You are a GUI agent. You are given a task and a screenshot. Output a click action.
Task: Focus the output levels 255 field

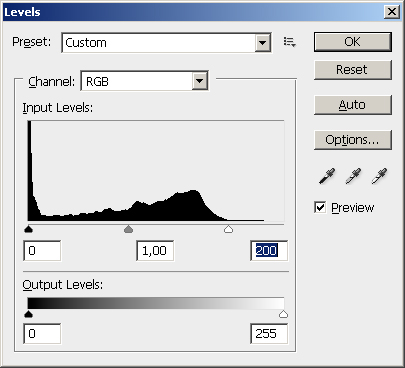269,334
